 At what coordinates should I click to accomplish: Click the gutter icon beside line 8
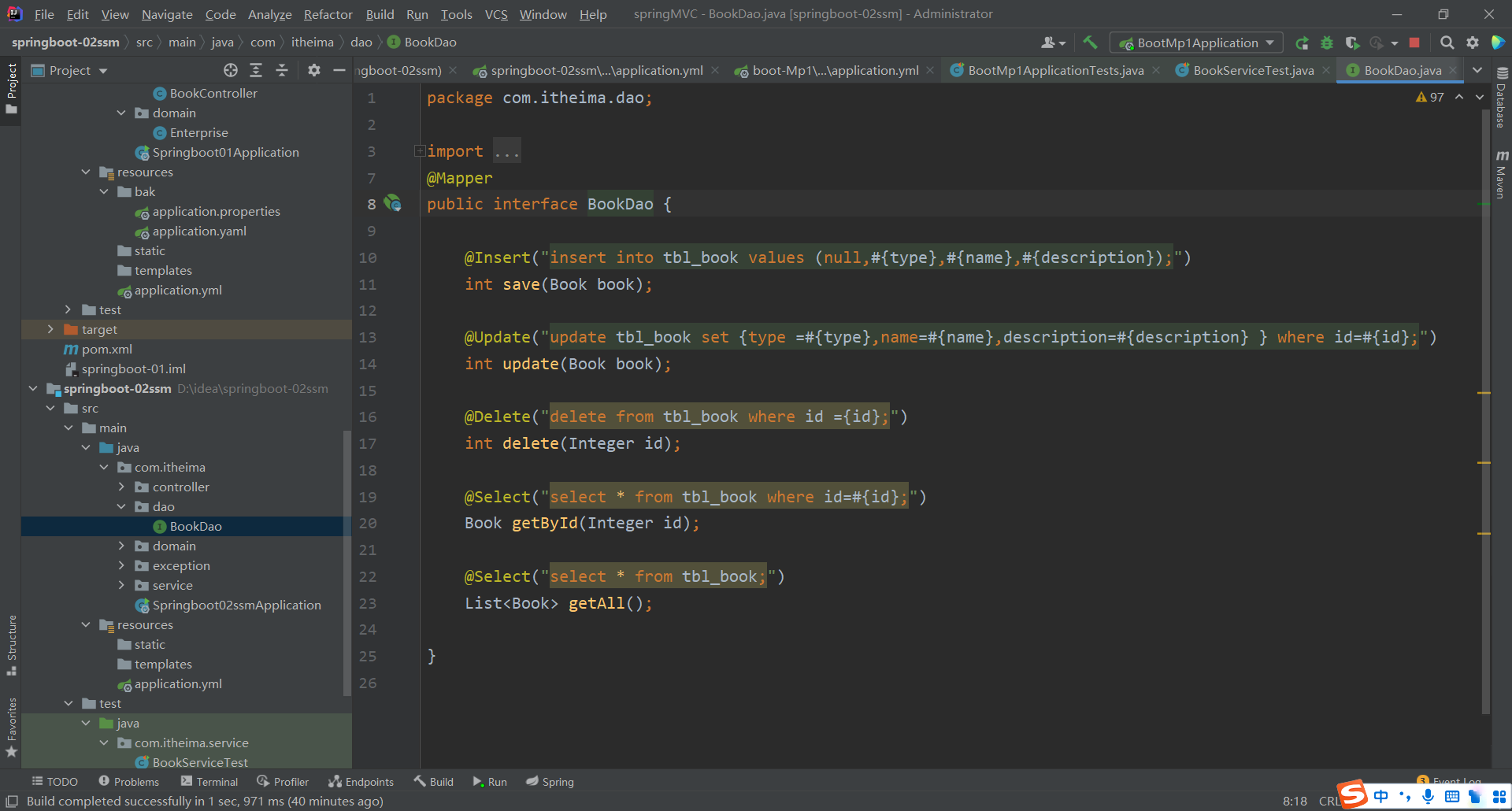point(392,204)
